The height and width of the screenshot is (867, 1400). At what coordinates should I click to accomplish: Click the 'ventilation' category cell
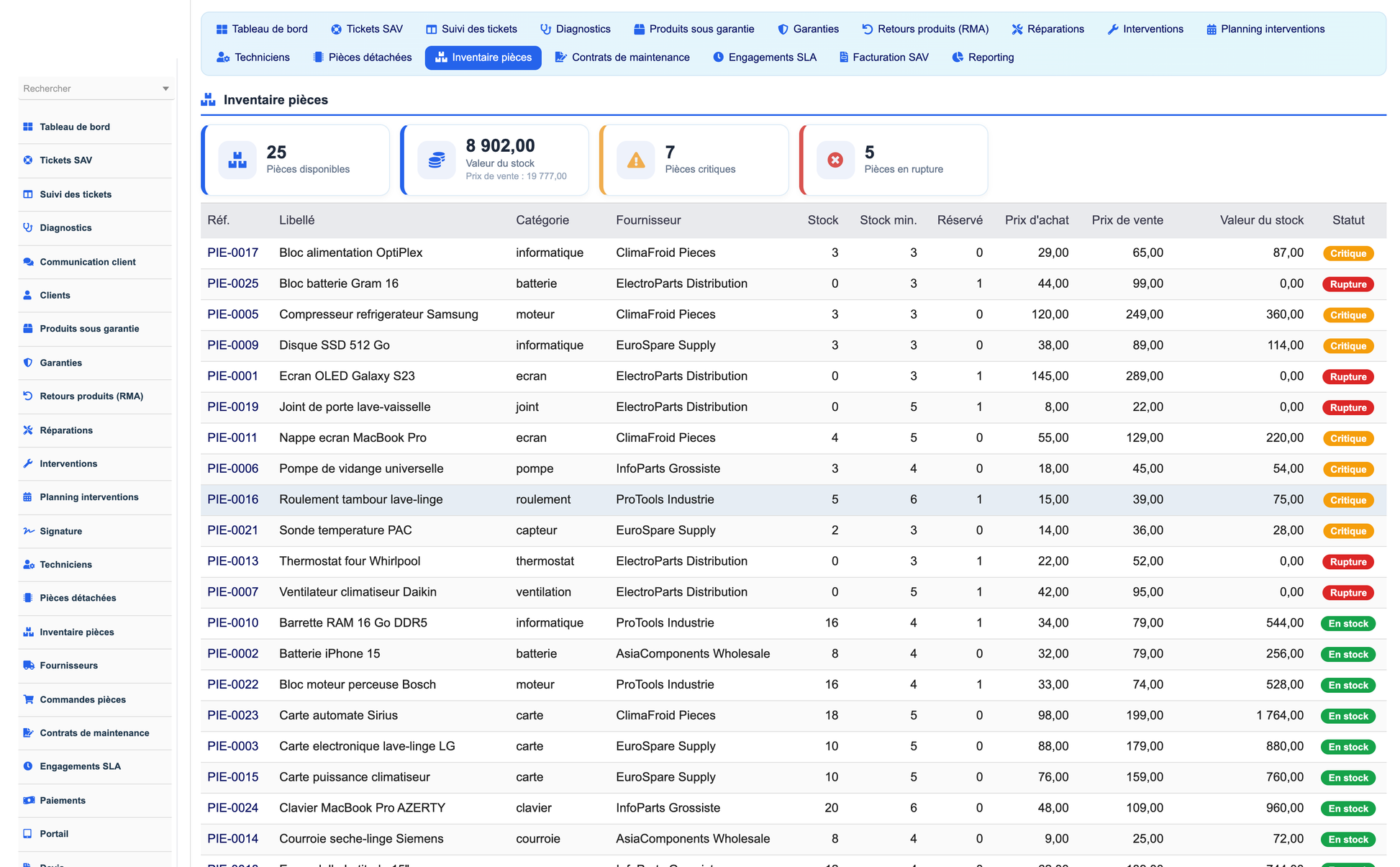543,592
